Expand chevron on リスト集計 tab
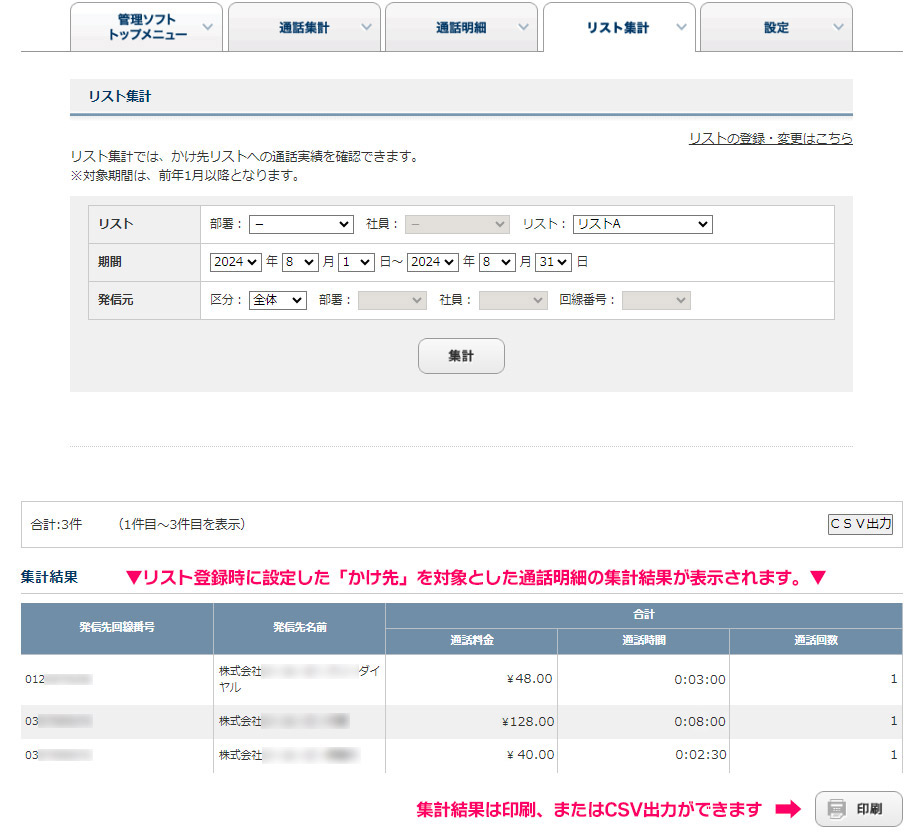 coord(681,28)
